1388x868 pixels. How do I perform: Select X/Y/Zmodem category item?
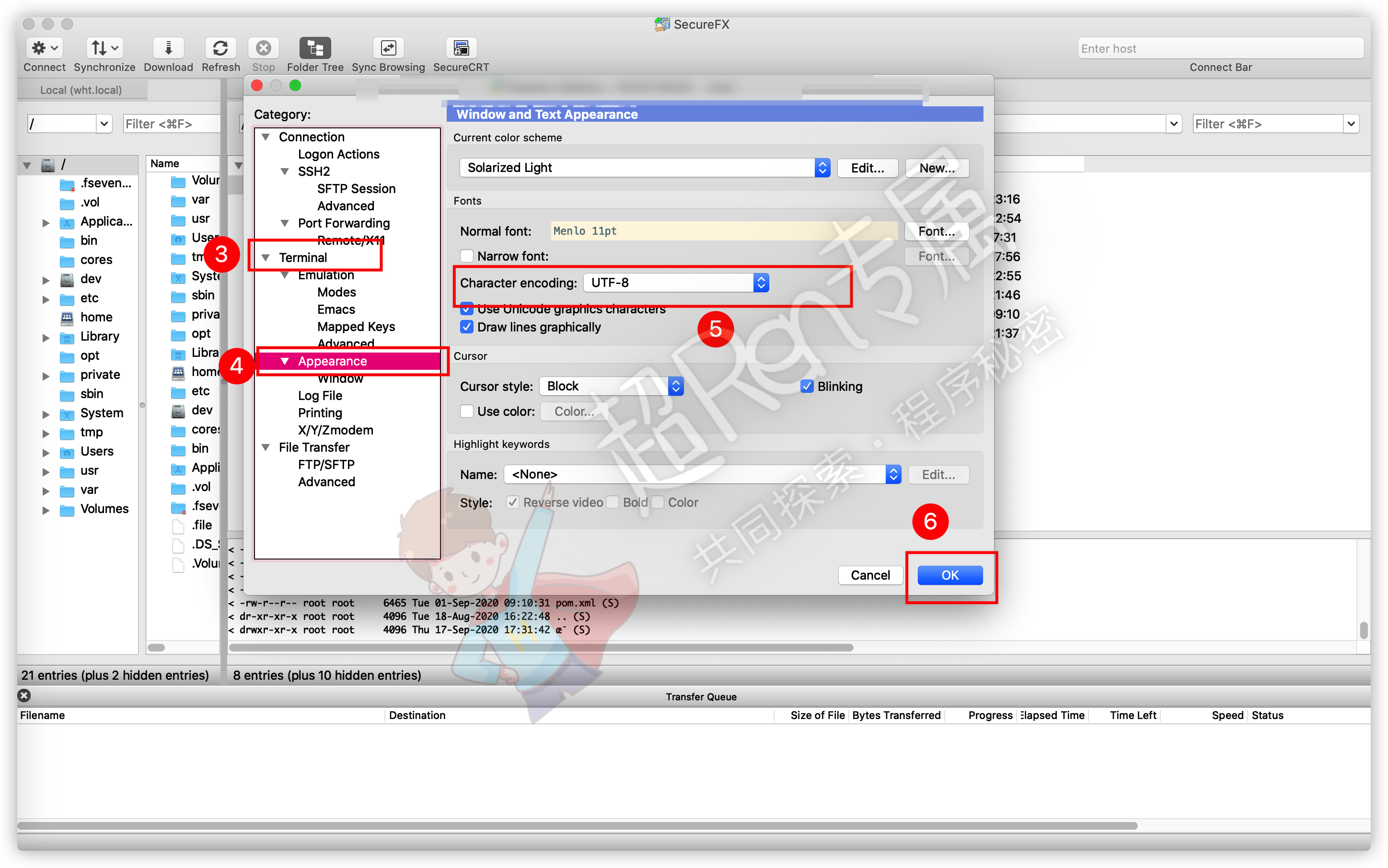335,430
